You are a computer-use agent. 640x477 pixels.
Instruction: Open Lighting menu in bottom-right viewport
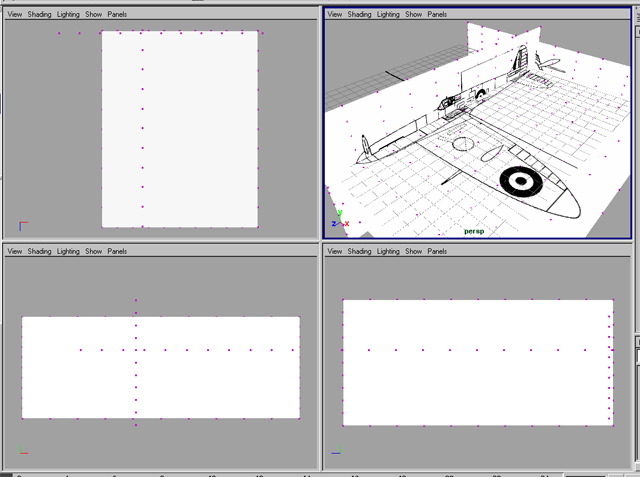[x=388, y=251]
